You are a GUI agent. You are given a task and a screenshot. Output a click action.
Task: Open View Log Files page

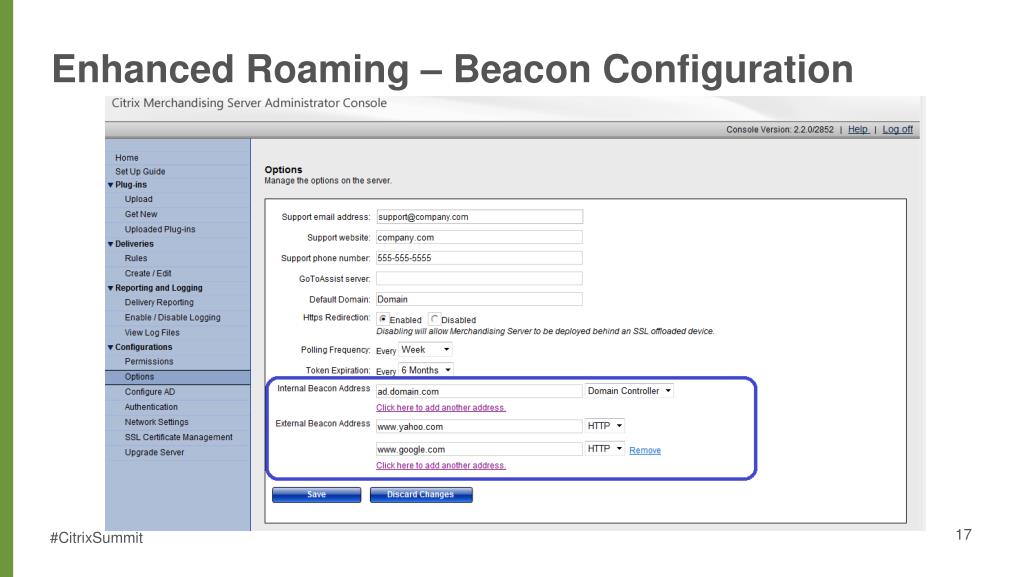(x=152, y=332)
